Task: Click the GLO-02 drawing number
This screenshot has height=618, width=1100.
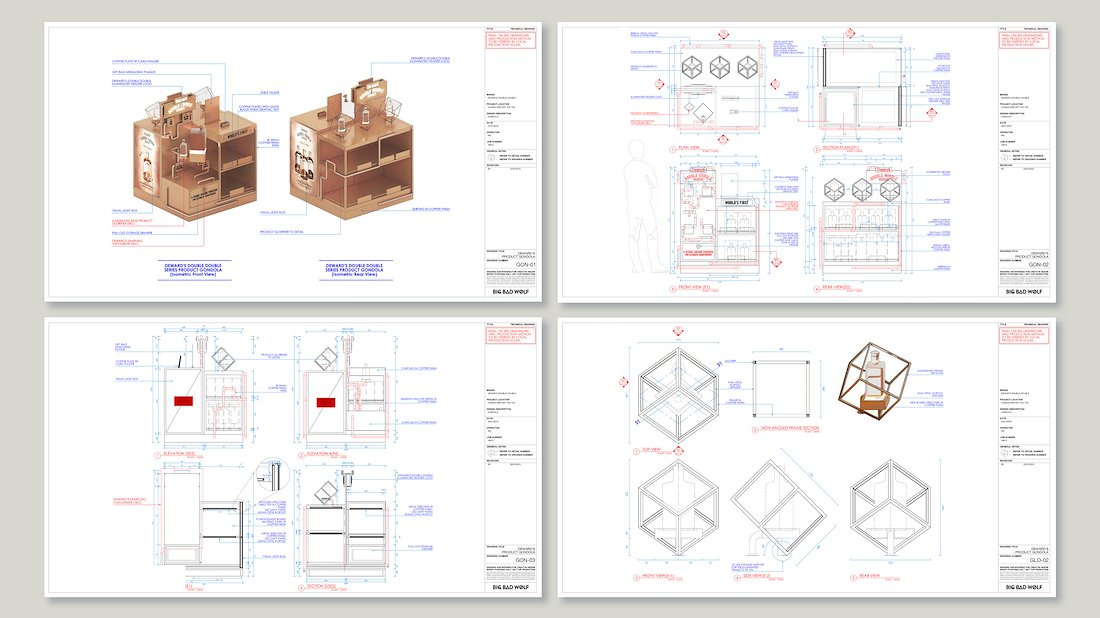Action: pos(1039,560)
